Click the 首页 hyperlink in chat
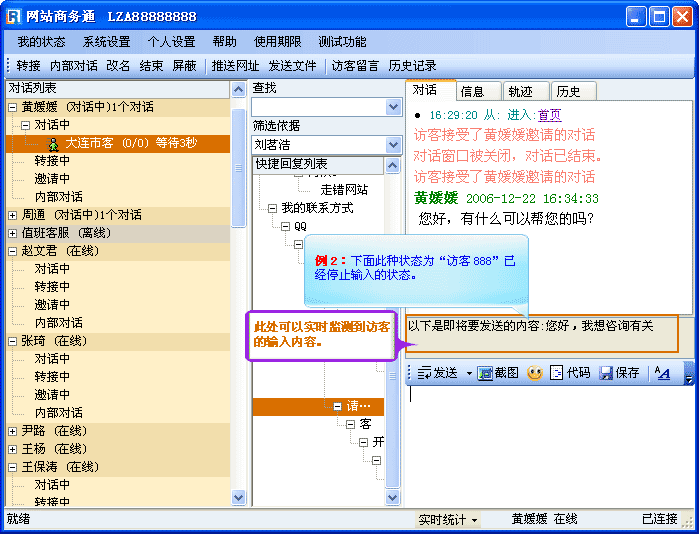Image resolution: width=699 pixels, height=534 pixels. tap(549, 115)
